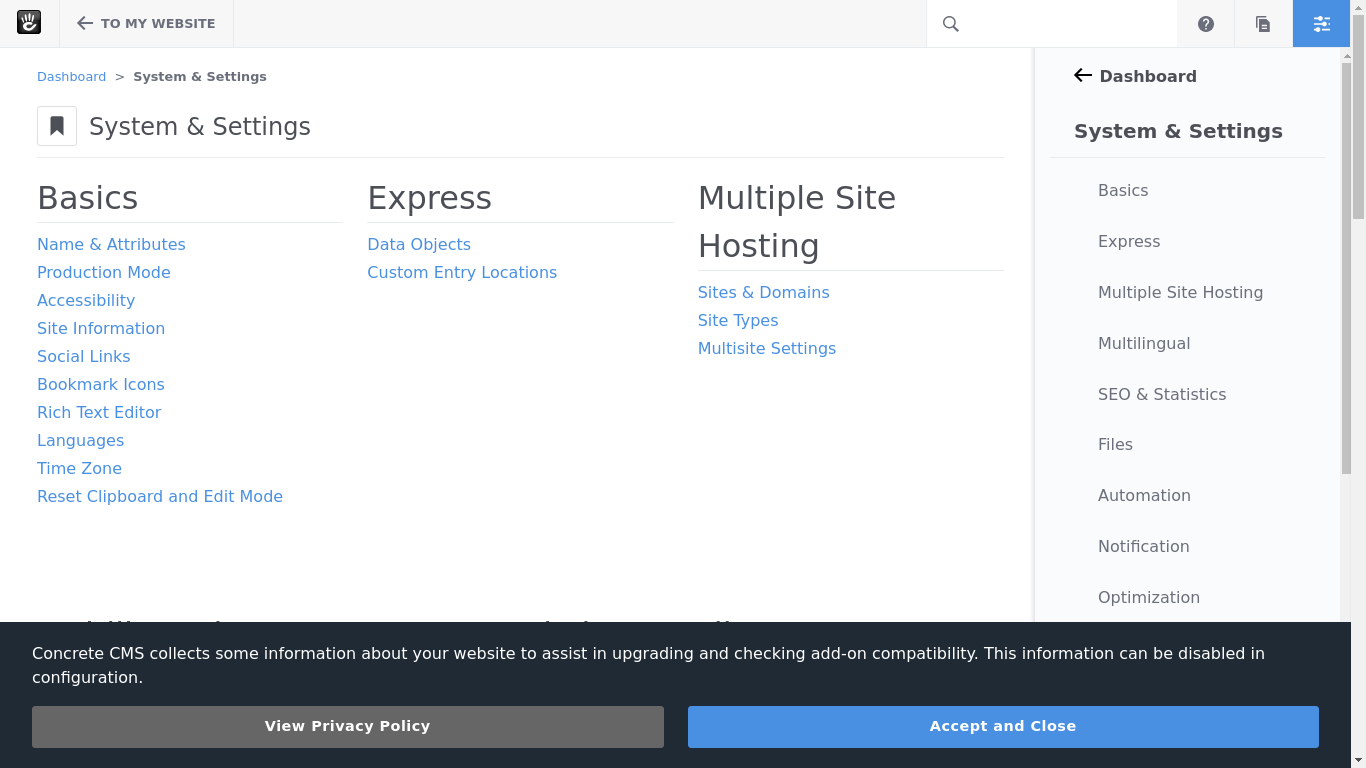Viewport: 1366px width, 768px height.
Task: Select Multilingual in the sidebar menu
Action: point(1144,343)
